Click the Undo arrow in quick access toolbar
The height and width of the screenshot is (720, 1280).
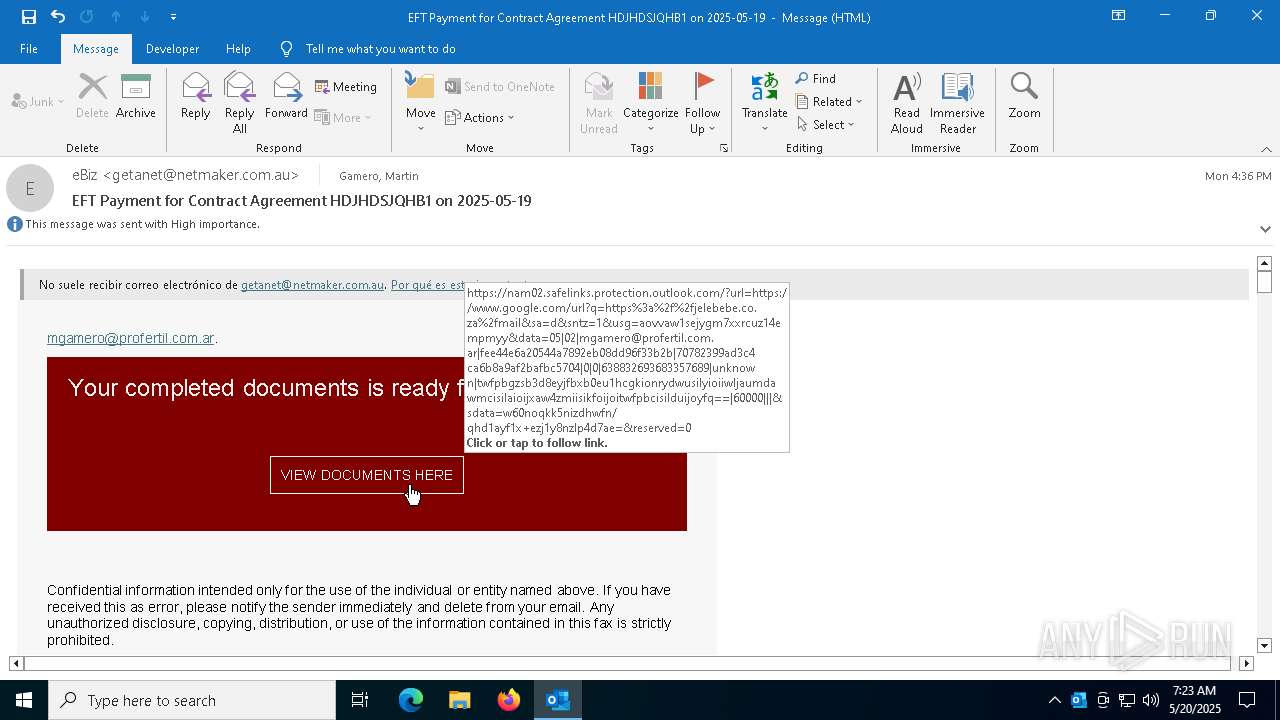58,16
